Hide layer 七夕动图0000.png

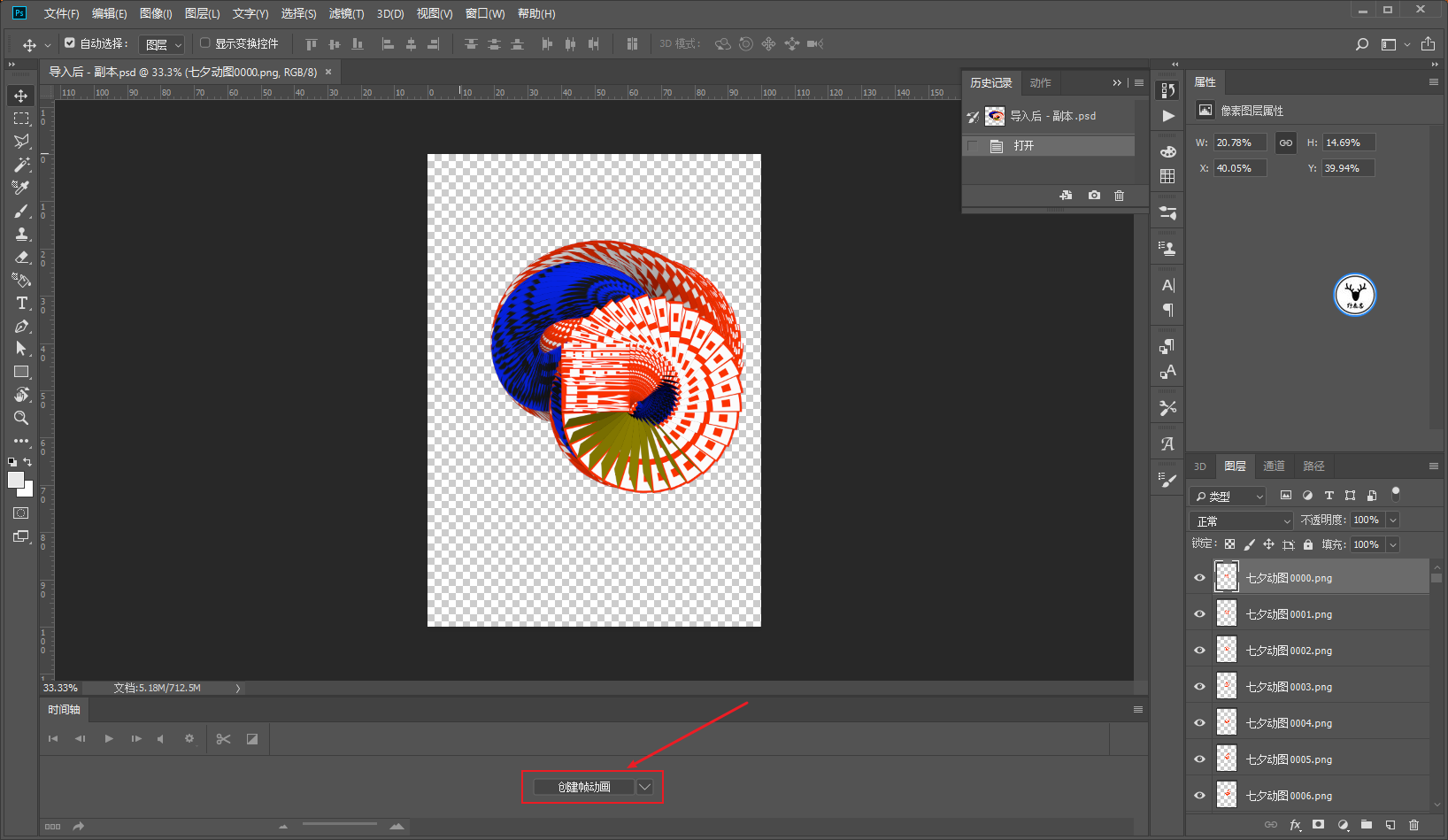(1199, 578)
